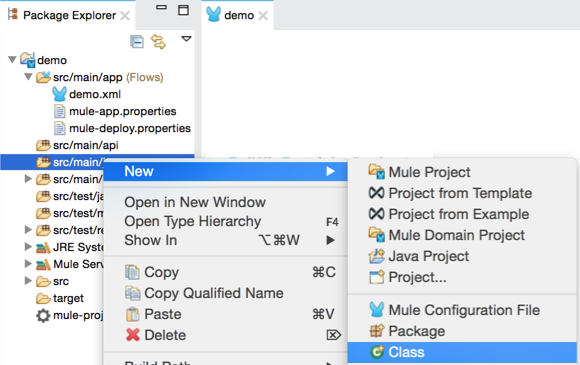
Task: Minimize the Package Explorer panel
Action: (161, 7)
